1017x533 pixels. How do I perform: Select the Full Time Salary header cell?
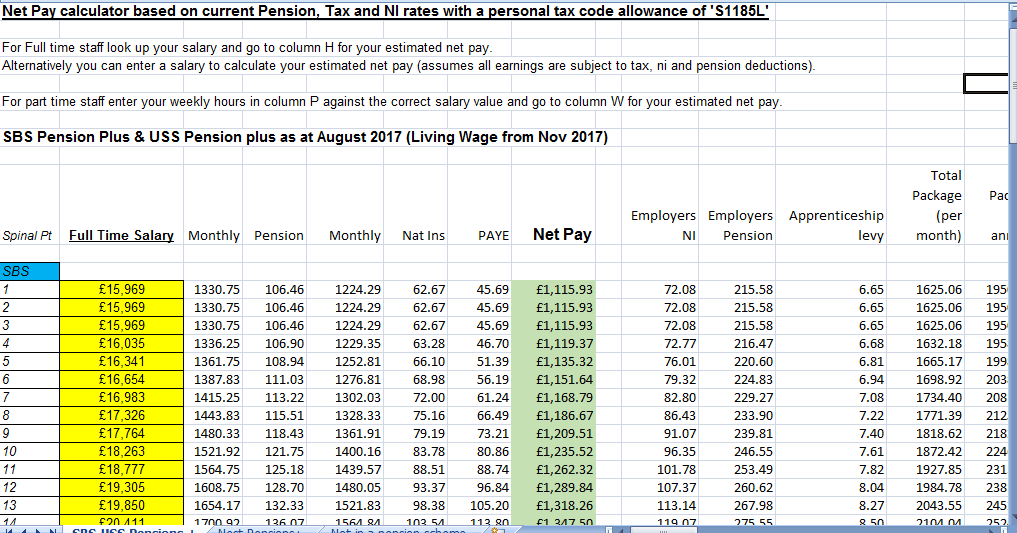click(x=121, y=235)
